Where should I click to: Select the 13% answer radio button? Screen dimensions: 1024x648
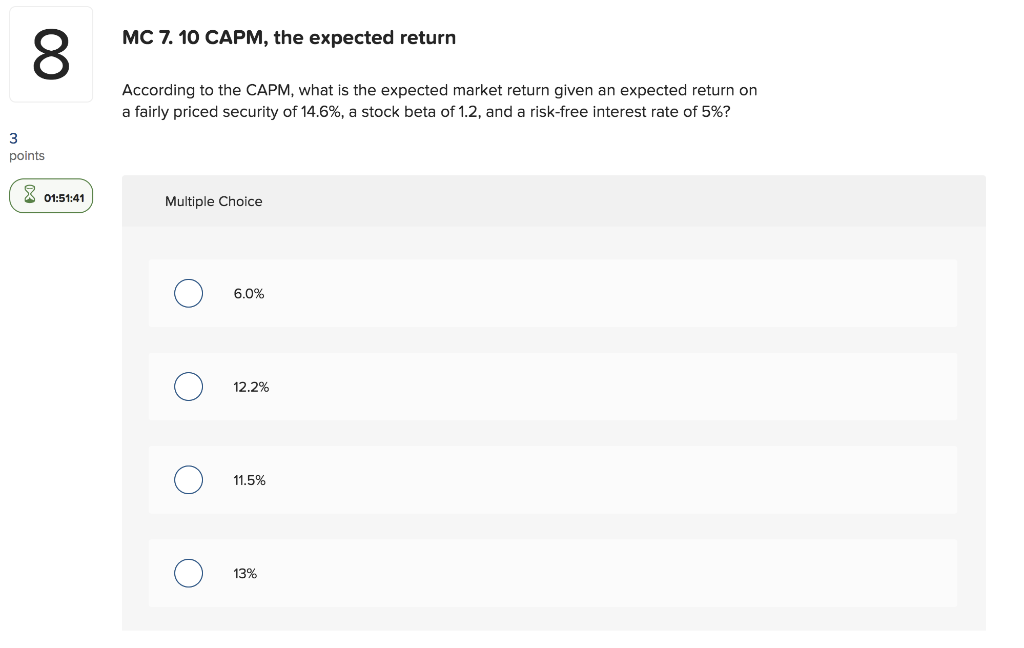(x=188, y=573)
